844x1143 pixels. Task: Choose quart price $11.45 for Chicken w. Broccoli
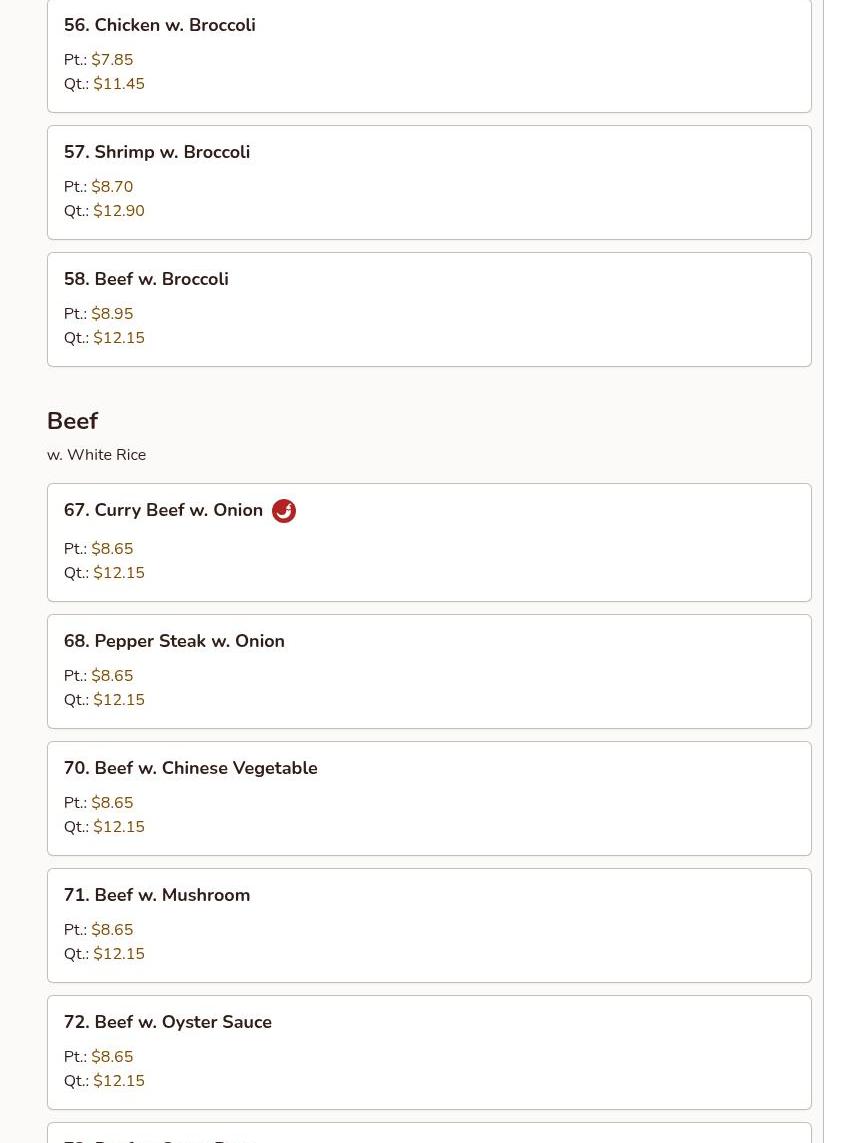tap(119, 84)
